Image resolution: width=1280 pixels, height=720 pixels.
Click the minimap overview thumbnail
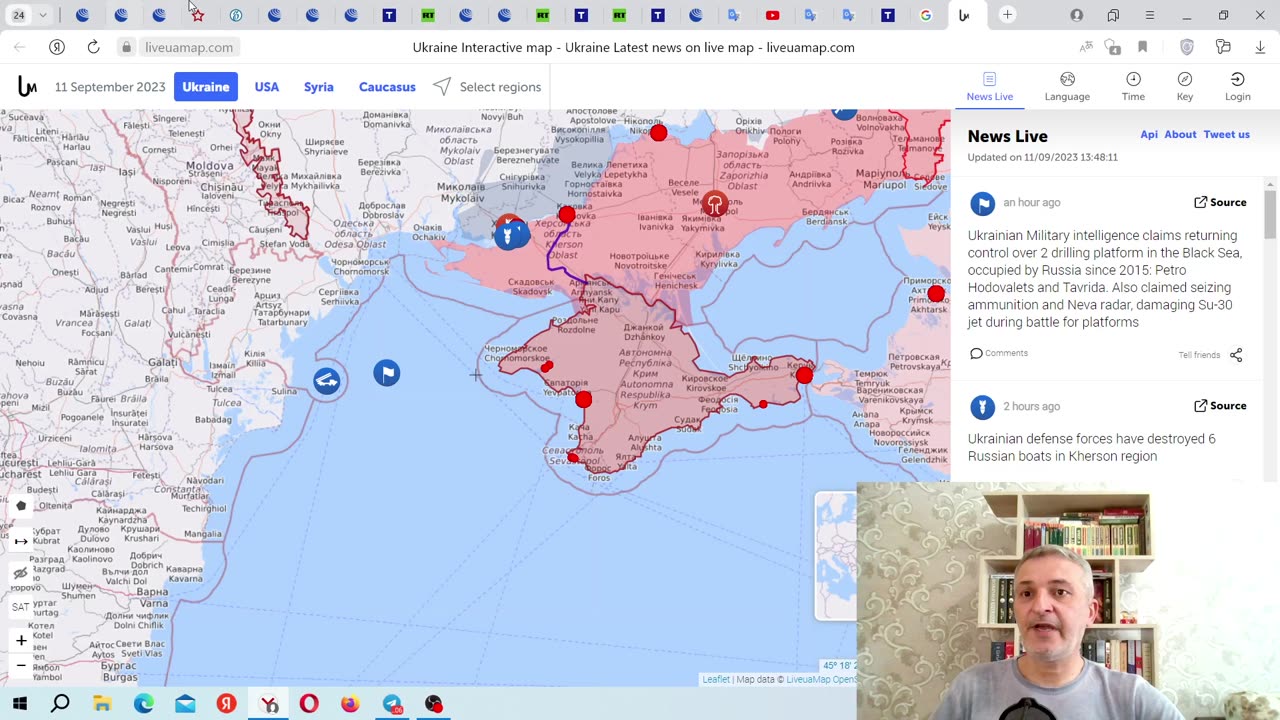coord(835,556)
